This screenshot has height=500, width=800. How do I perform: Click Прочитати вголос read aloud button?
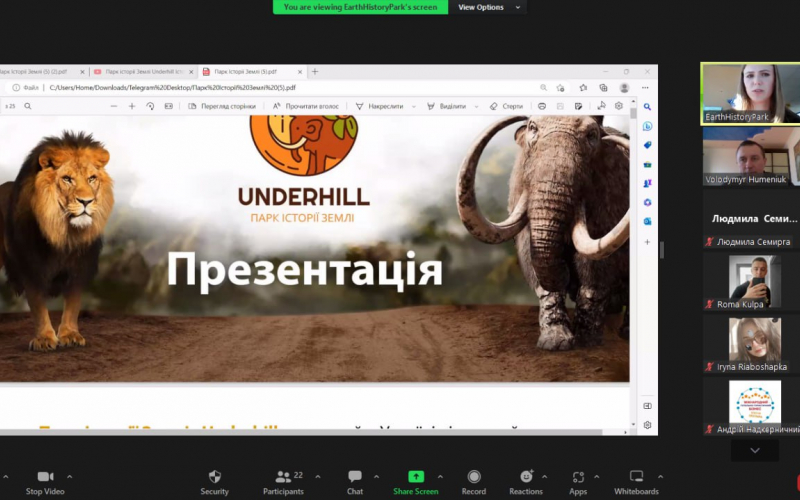click(x=306, y=106)
